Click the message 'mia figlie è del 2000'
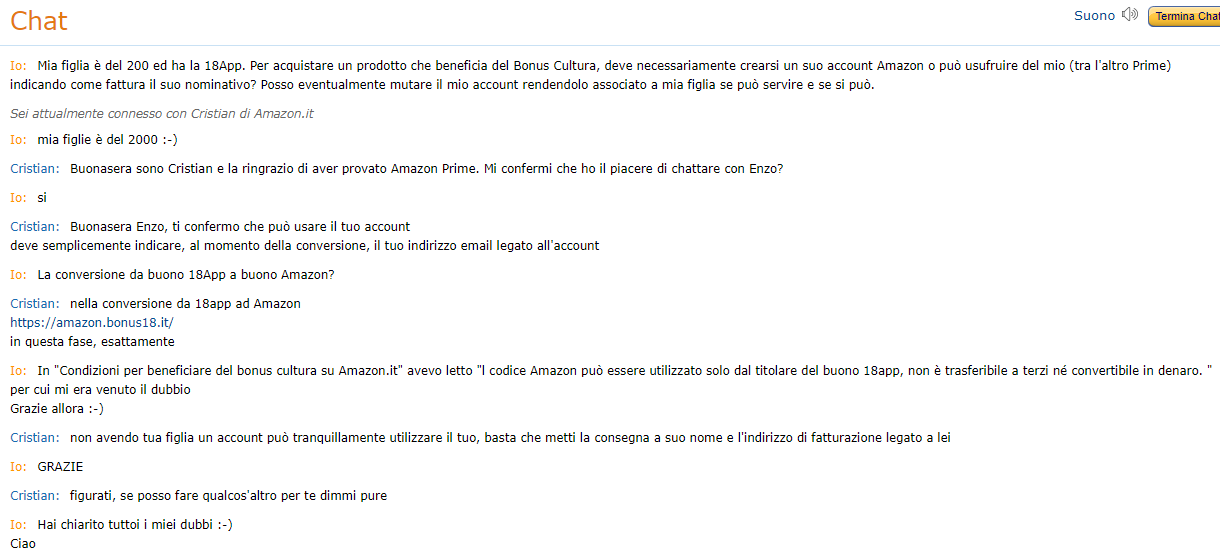 107,139
